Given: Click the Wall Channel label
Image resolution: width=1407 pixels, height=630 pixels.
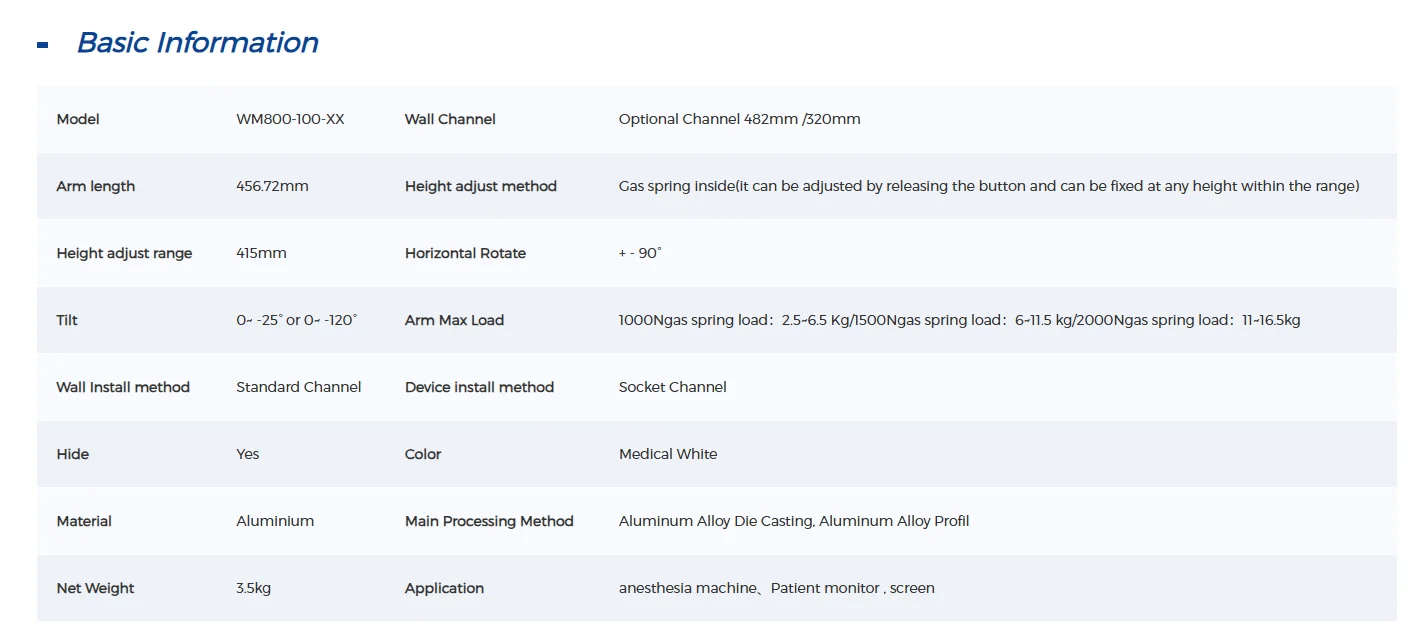Looking at the screenshot, I should point(450,119).
